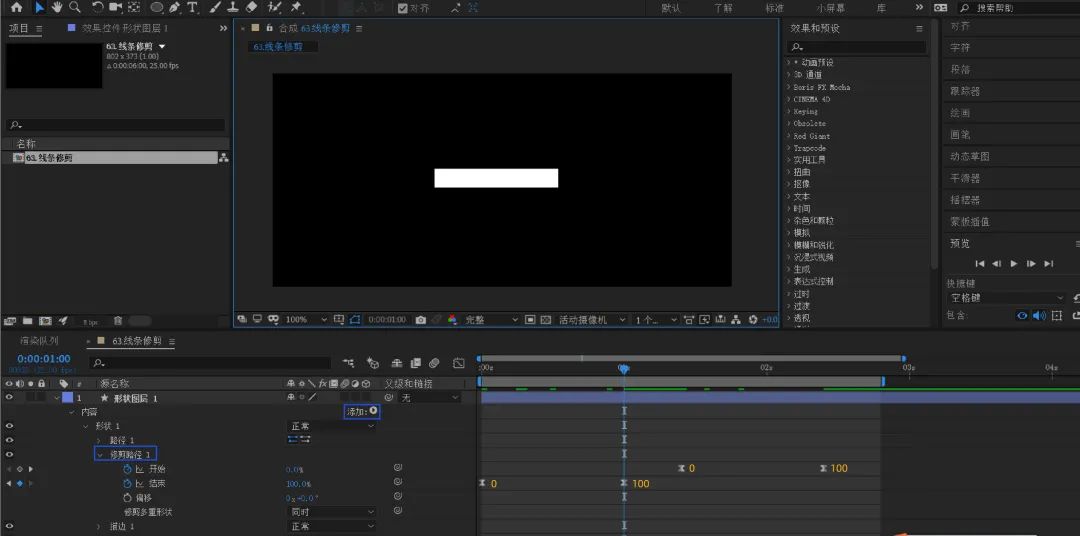Screen dimensions: 1080x536
Task: Click the Graph Editor icon in timeline
Action: click(x=459, y=362)
